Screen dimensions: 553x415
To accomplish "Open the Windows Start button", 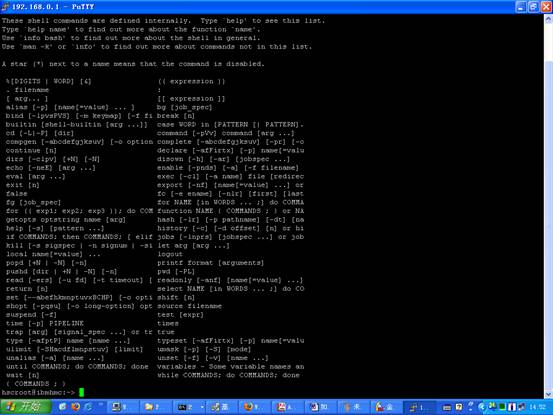I will [x=25, y=407].
